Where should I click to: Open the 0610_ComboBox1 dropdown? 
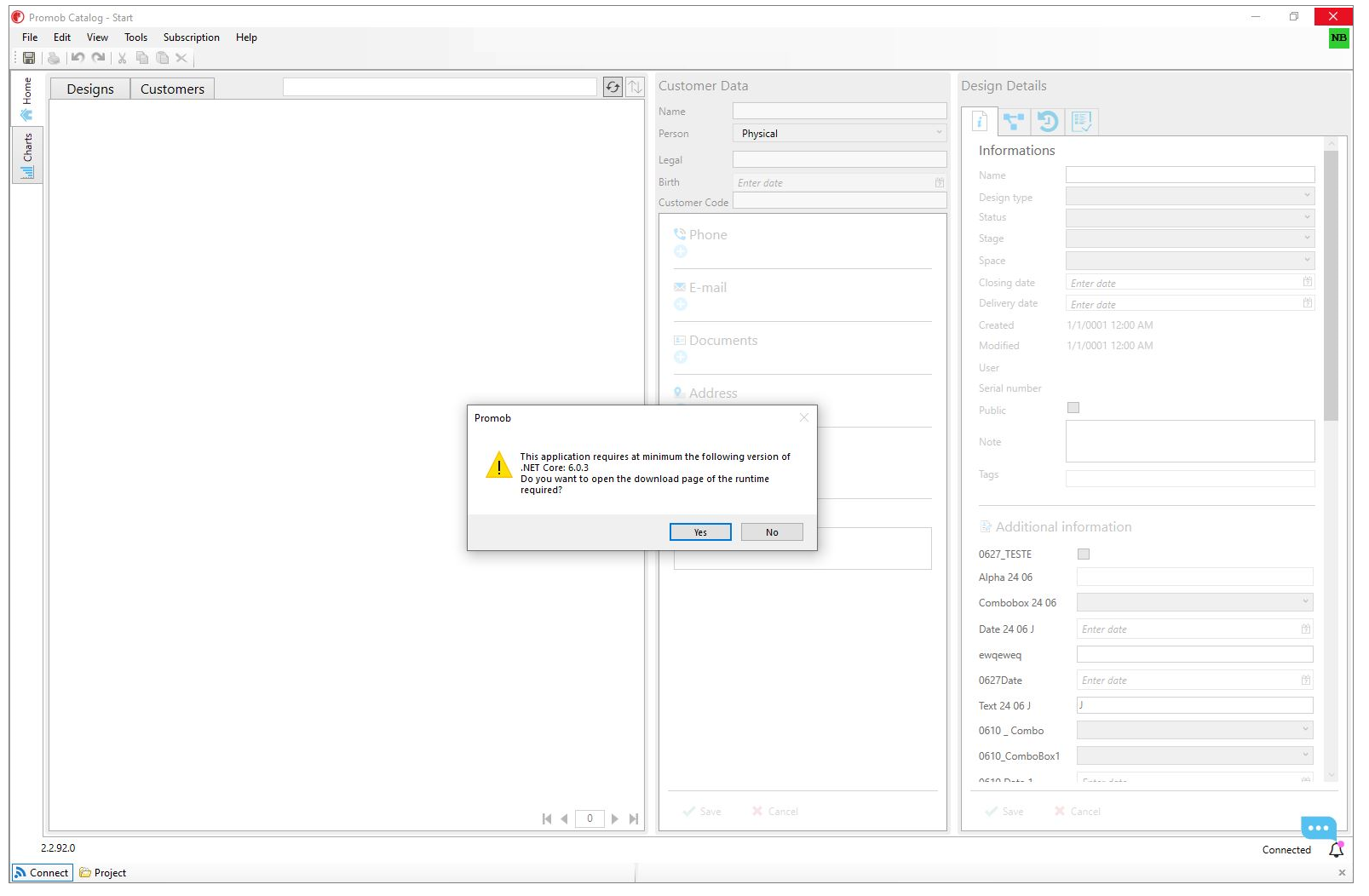(x=1195, y=756)
